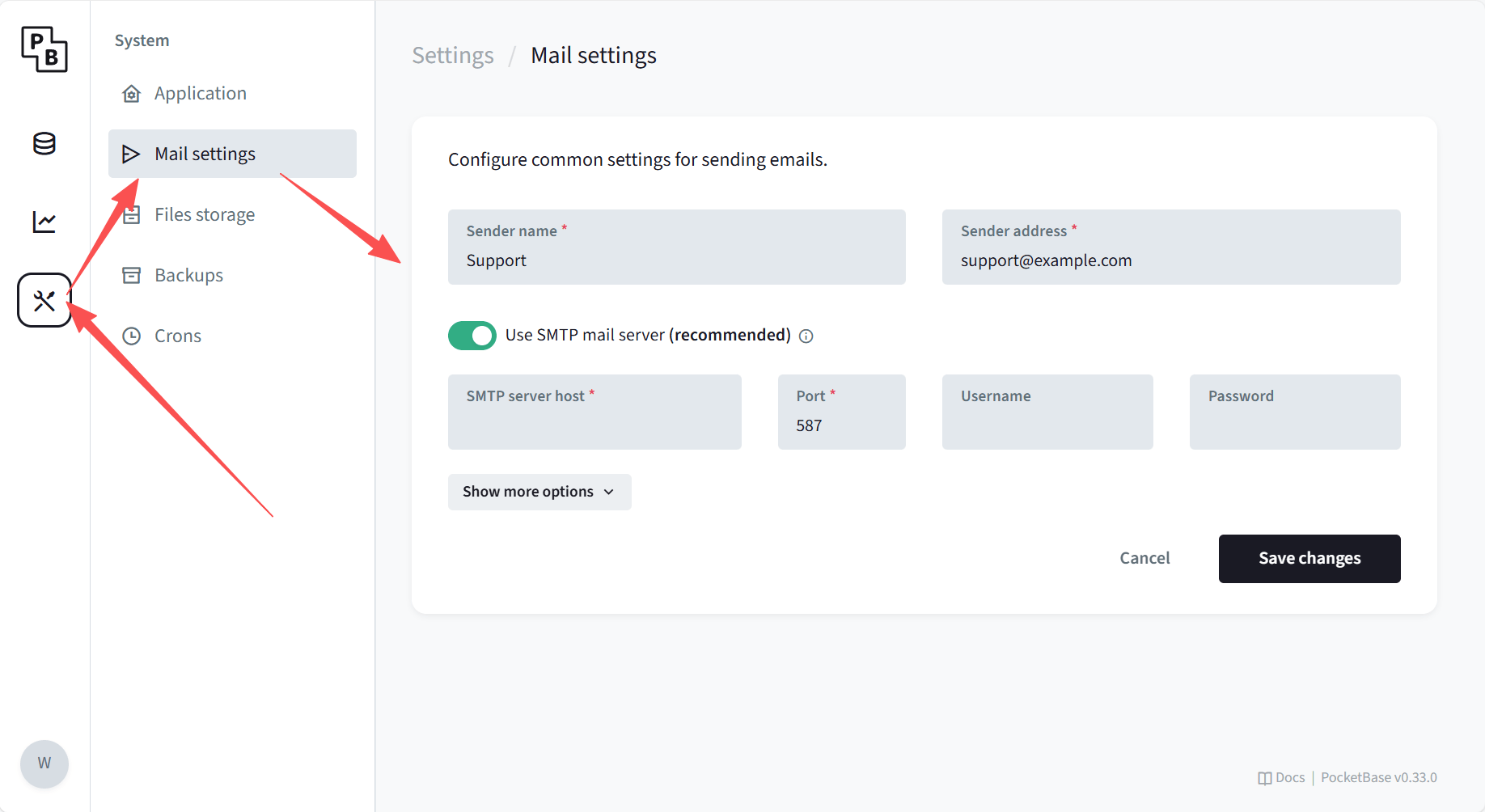Click the Password input field

1294,423
